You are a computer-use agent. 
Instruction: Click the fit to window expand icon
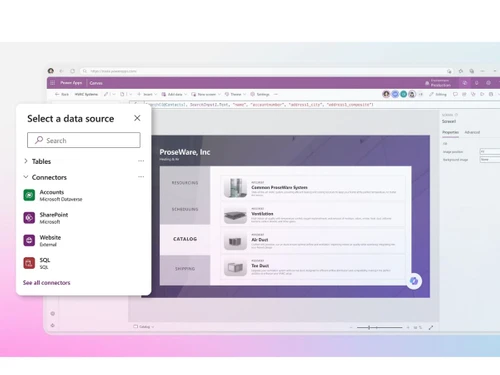(431, 328)
